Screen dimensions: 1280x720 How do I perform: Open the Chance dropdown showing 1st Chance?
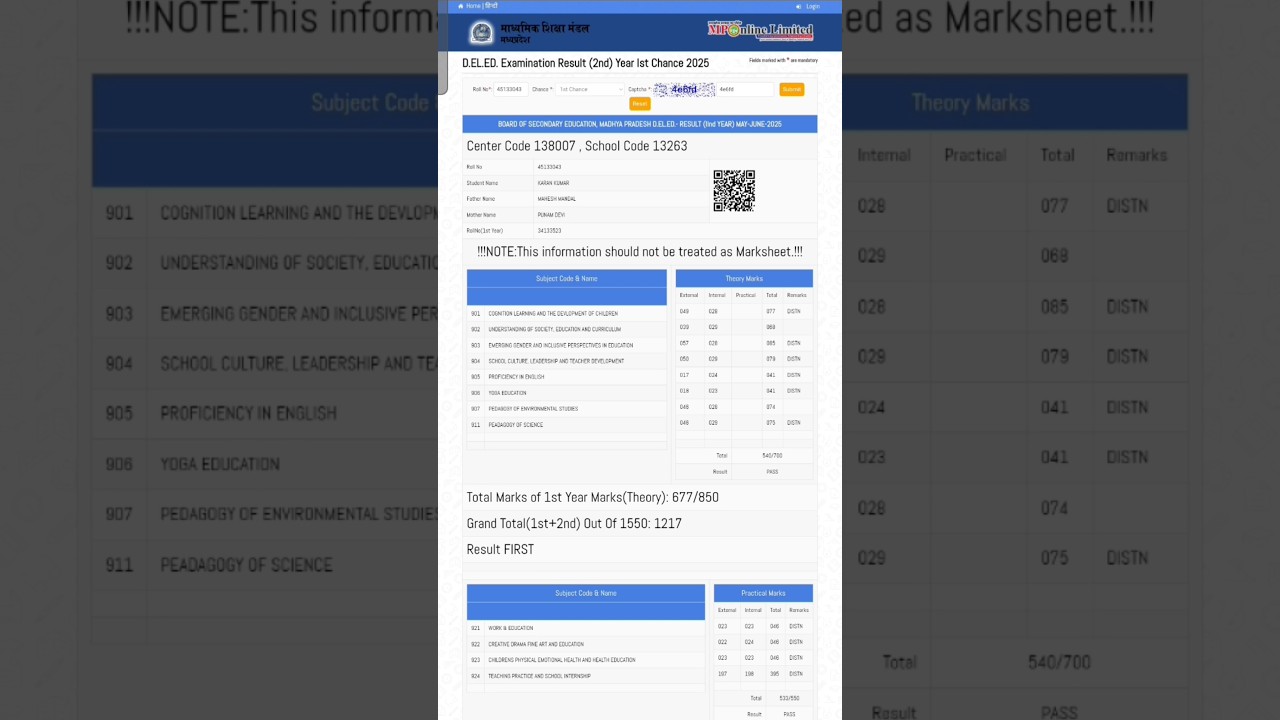(590, 89)
